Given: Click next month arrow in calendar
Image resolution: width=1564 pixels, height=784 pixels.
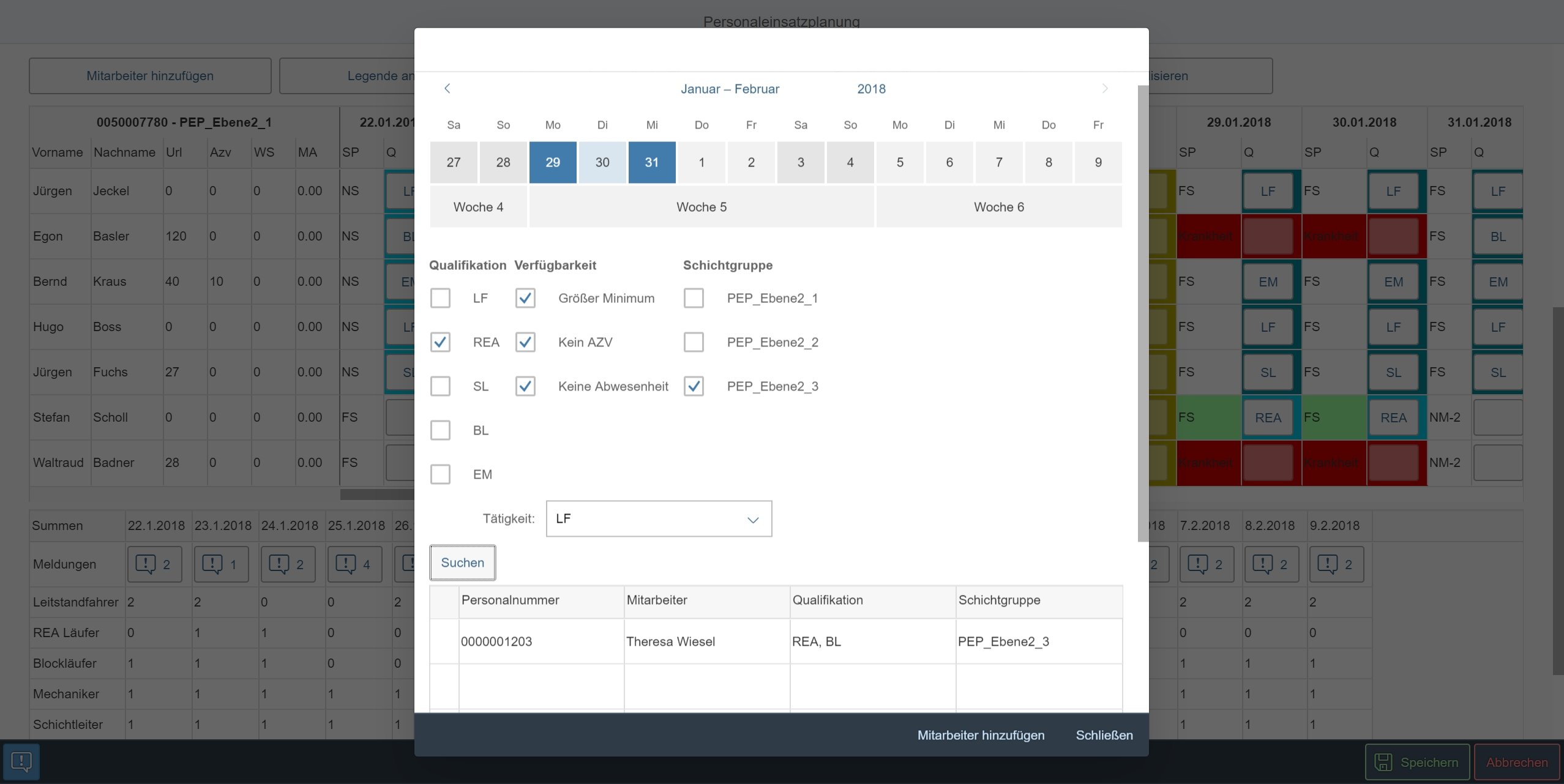Looking at the screenshot, I should [x=1105, y=89].
